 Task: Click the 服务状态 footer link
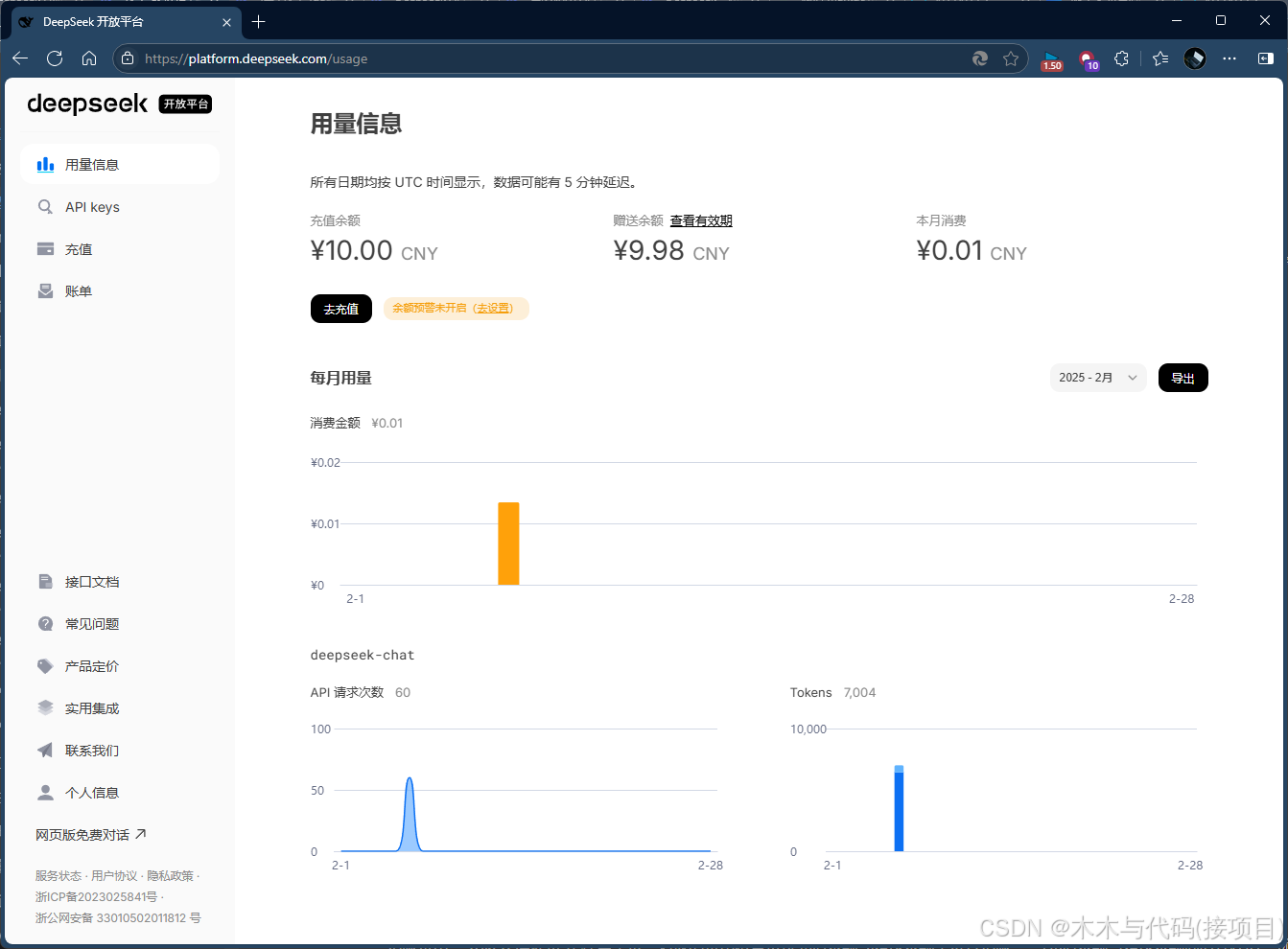tap(59, 876)
